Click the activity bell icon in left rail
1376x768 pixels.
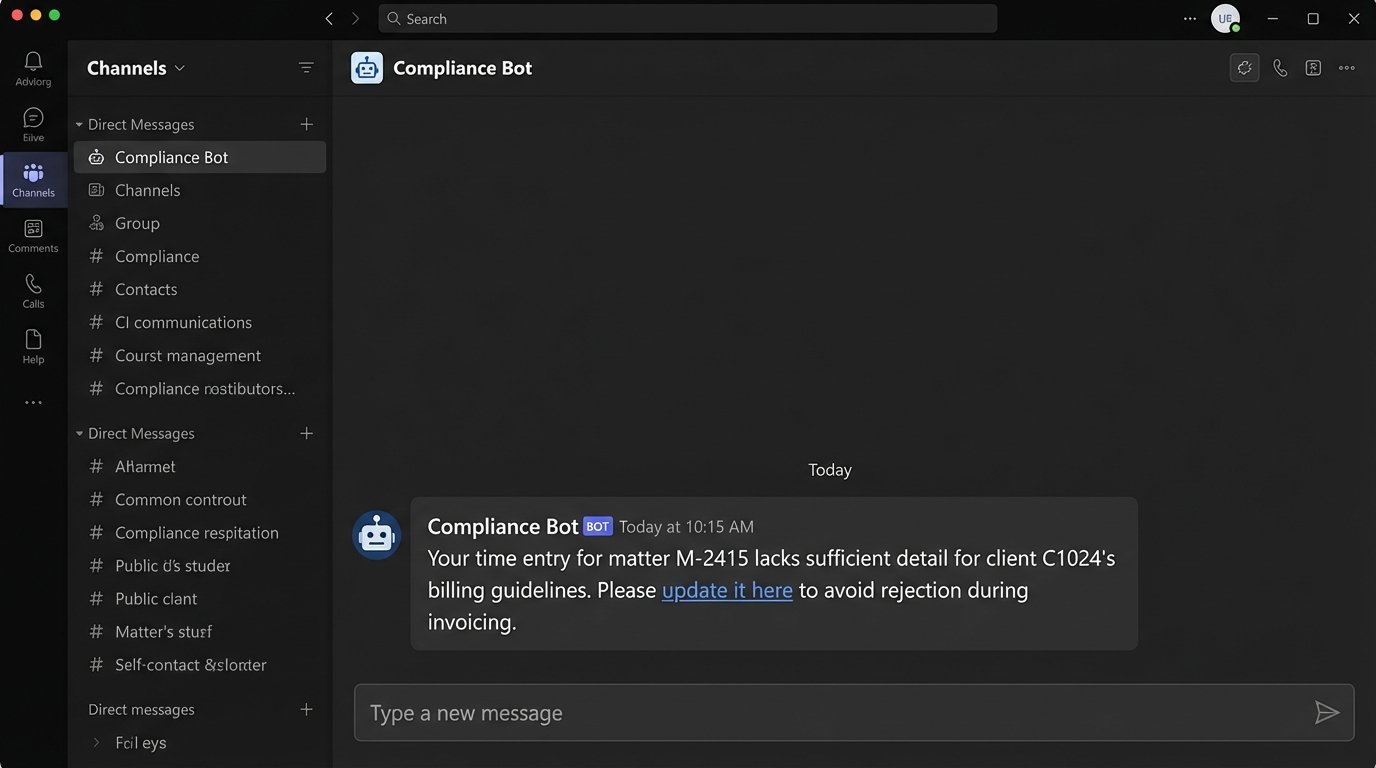coord(33,69)
